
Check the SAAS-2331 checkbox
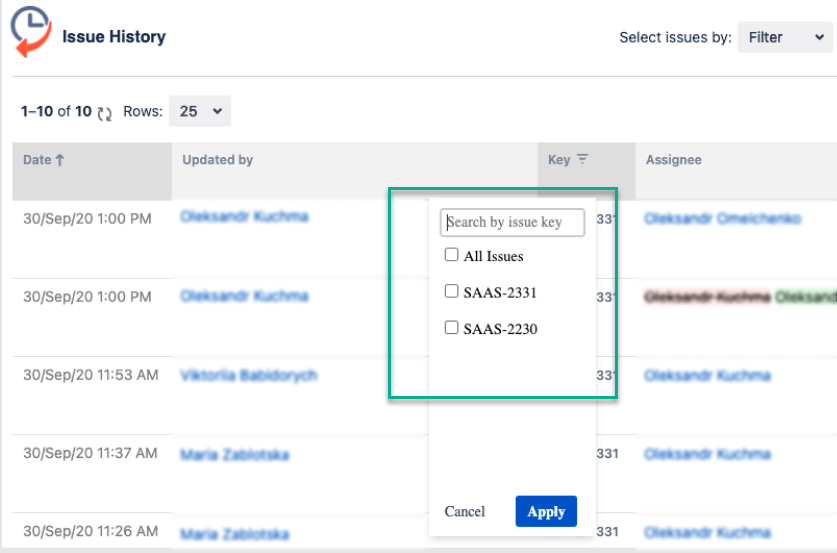[x=452, y=291]
